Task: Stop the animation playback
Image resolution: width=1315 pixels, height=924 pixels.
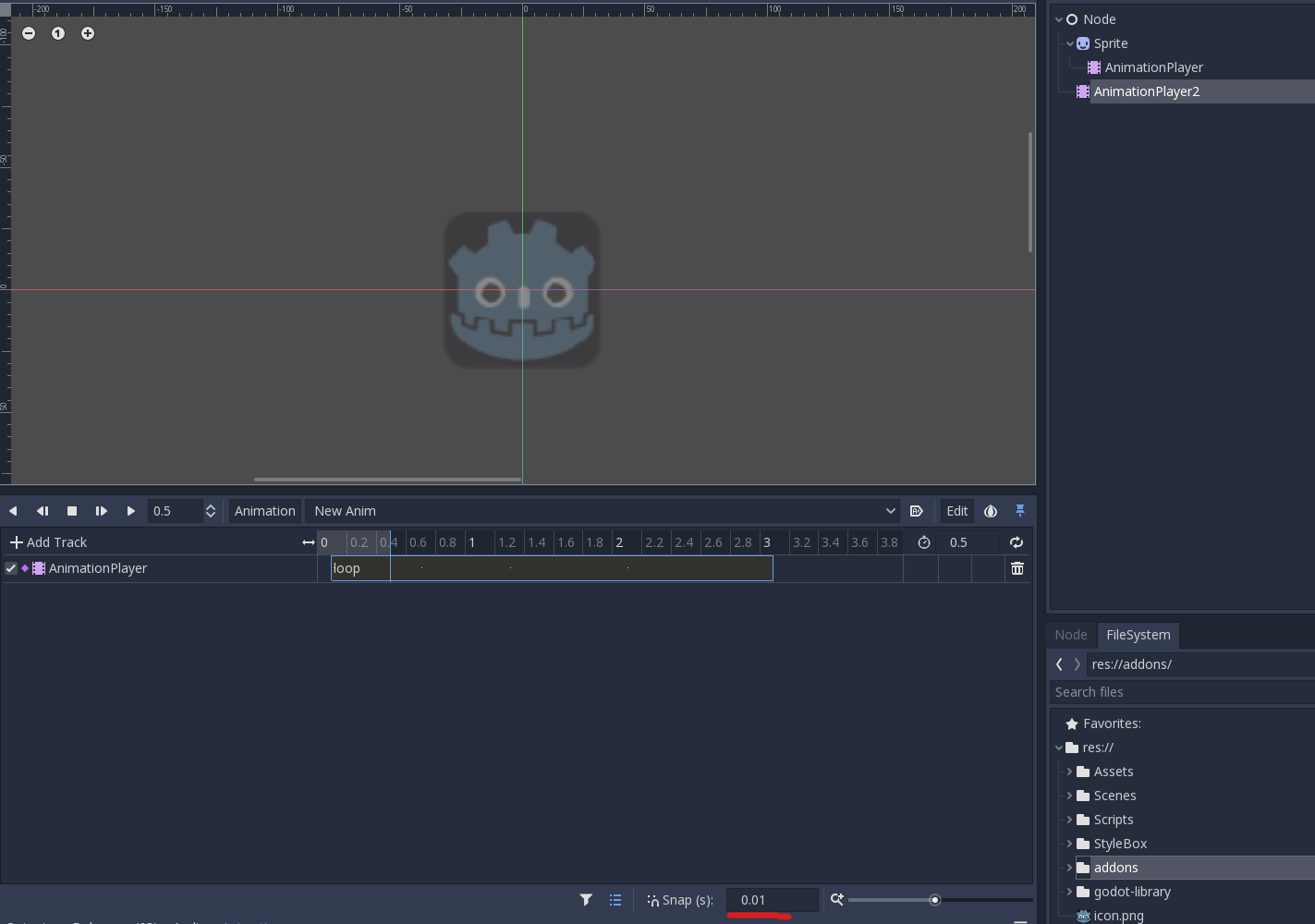Action: tap(72, 510)
